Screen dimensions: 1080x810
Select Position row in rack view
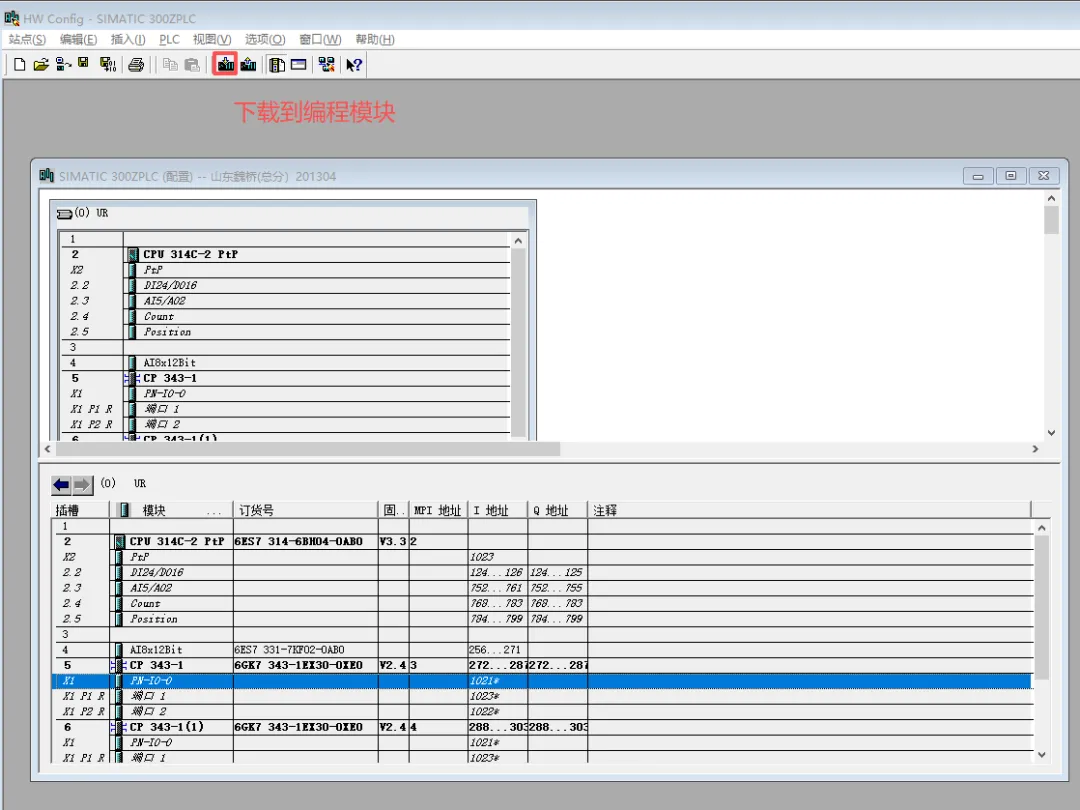tap(285, 332)
